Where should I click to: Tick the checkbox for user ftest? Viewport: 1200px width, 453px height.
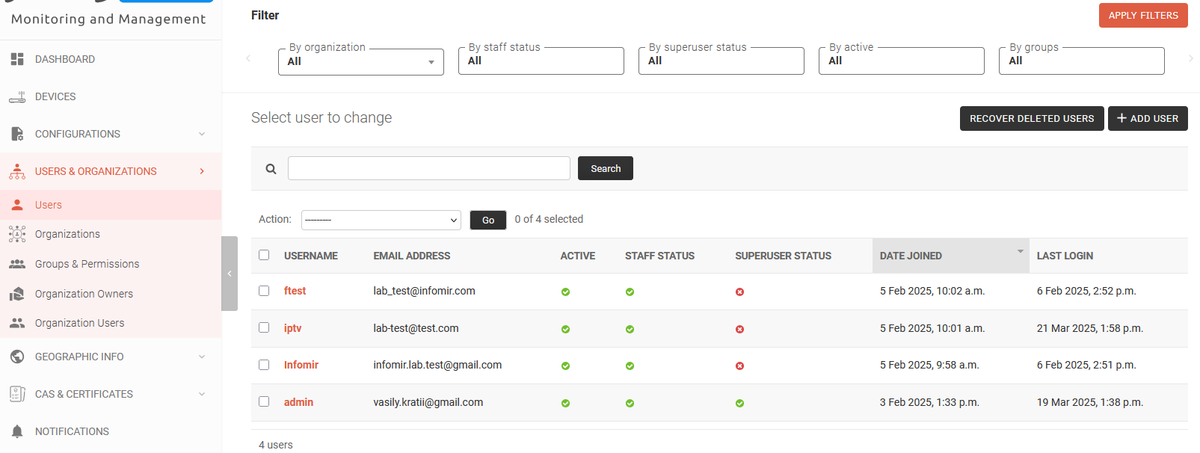pyautogui.click(x=264, y=291)
